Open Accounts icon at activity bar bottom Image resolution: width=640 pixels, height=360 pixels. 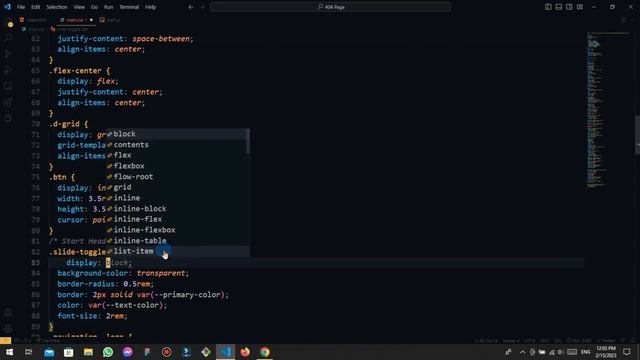point(8,313)
